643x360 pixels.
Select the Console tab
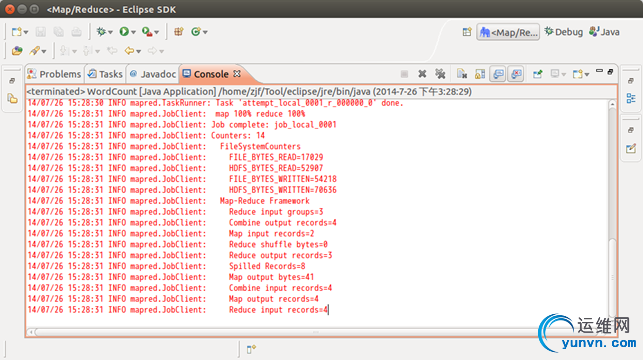pos(206,74)
